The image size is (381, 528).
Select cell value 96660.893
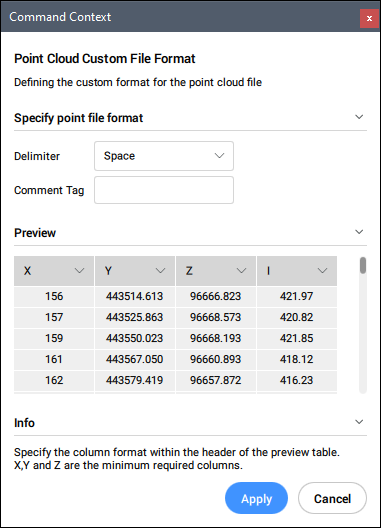(216, 359)
